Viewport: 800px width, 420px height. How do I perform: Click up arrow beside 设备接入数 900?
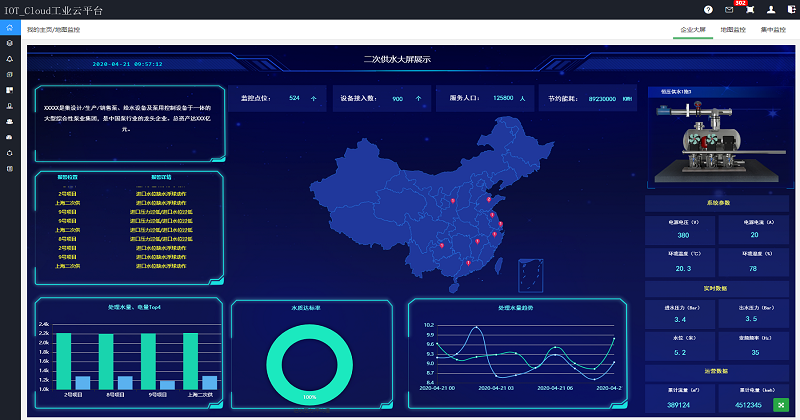click(x=418, y=98)
